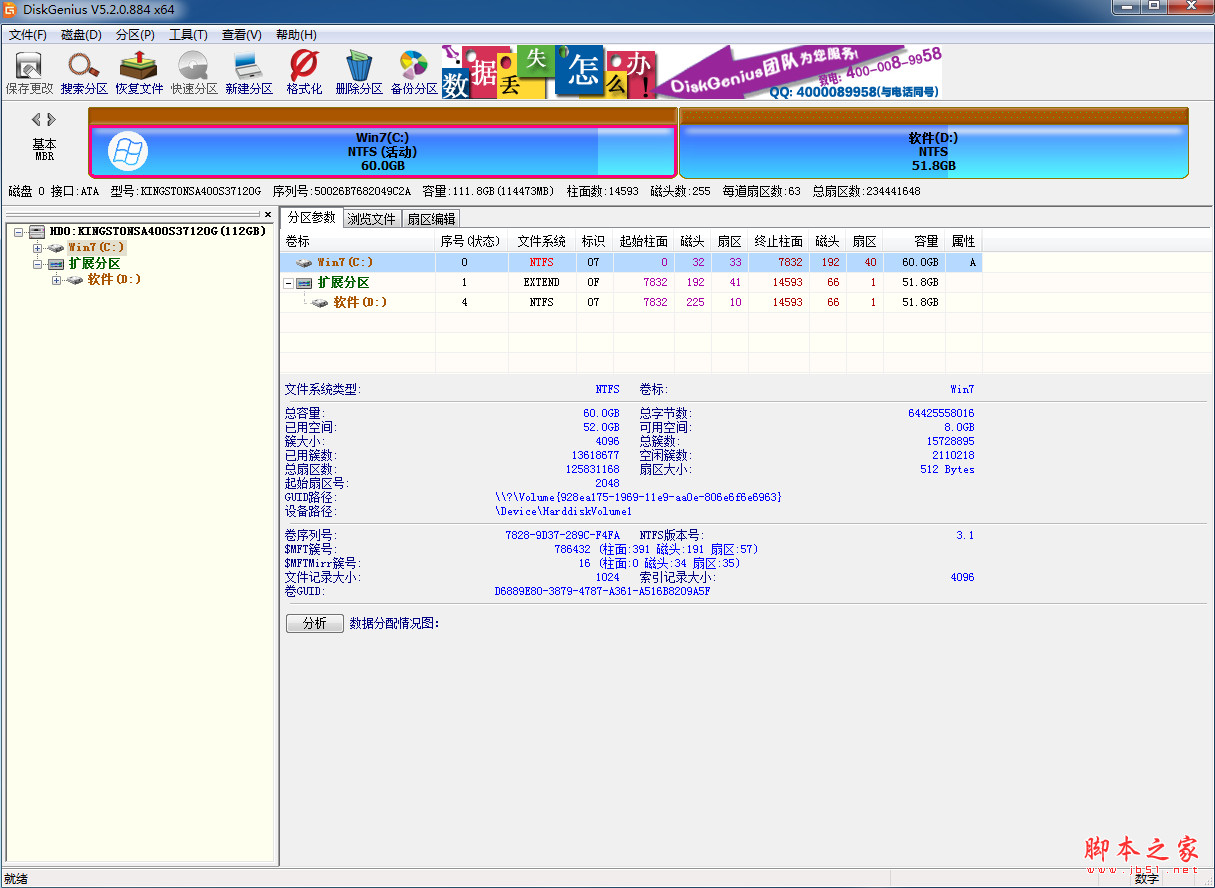
Task: Click the 文件系统 column header
Action: [542, 241]
